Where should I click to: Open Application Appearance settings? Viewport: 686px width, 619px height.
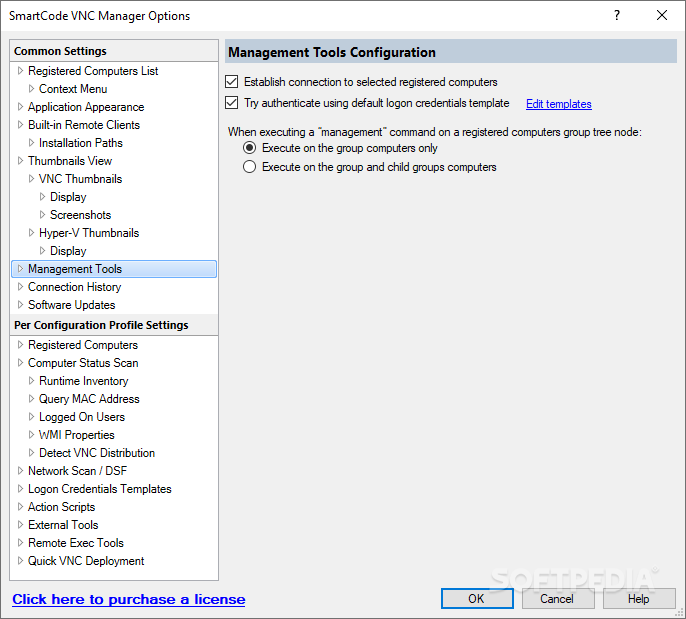pos(86,107)
